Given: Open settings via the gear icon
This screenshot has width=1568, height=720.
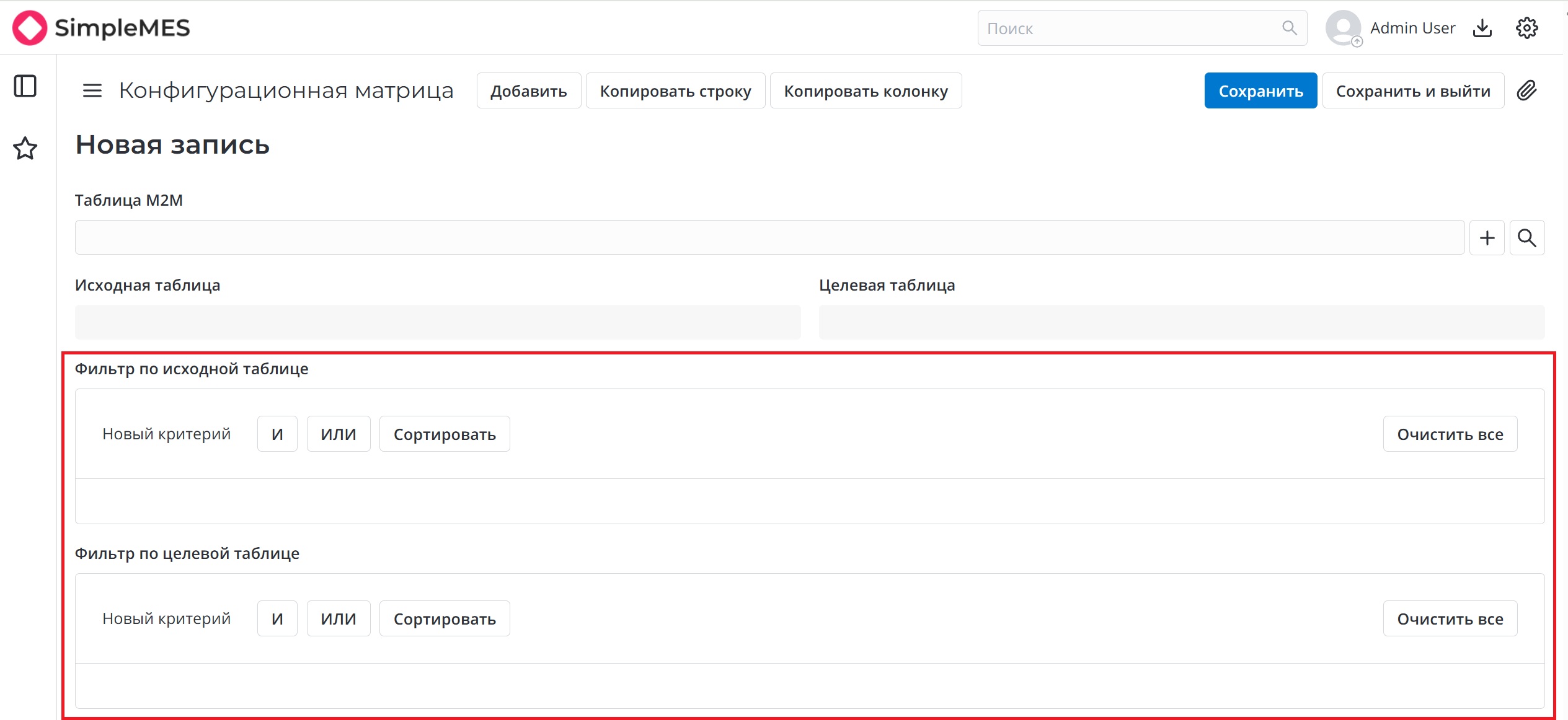Looking at the screenshot, I should pyautogui.click(x=1526, y=28).
